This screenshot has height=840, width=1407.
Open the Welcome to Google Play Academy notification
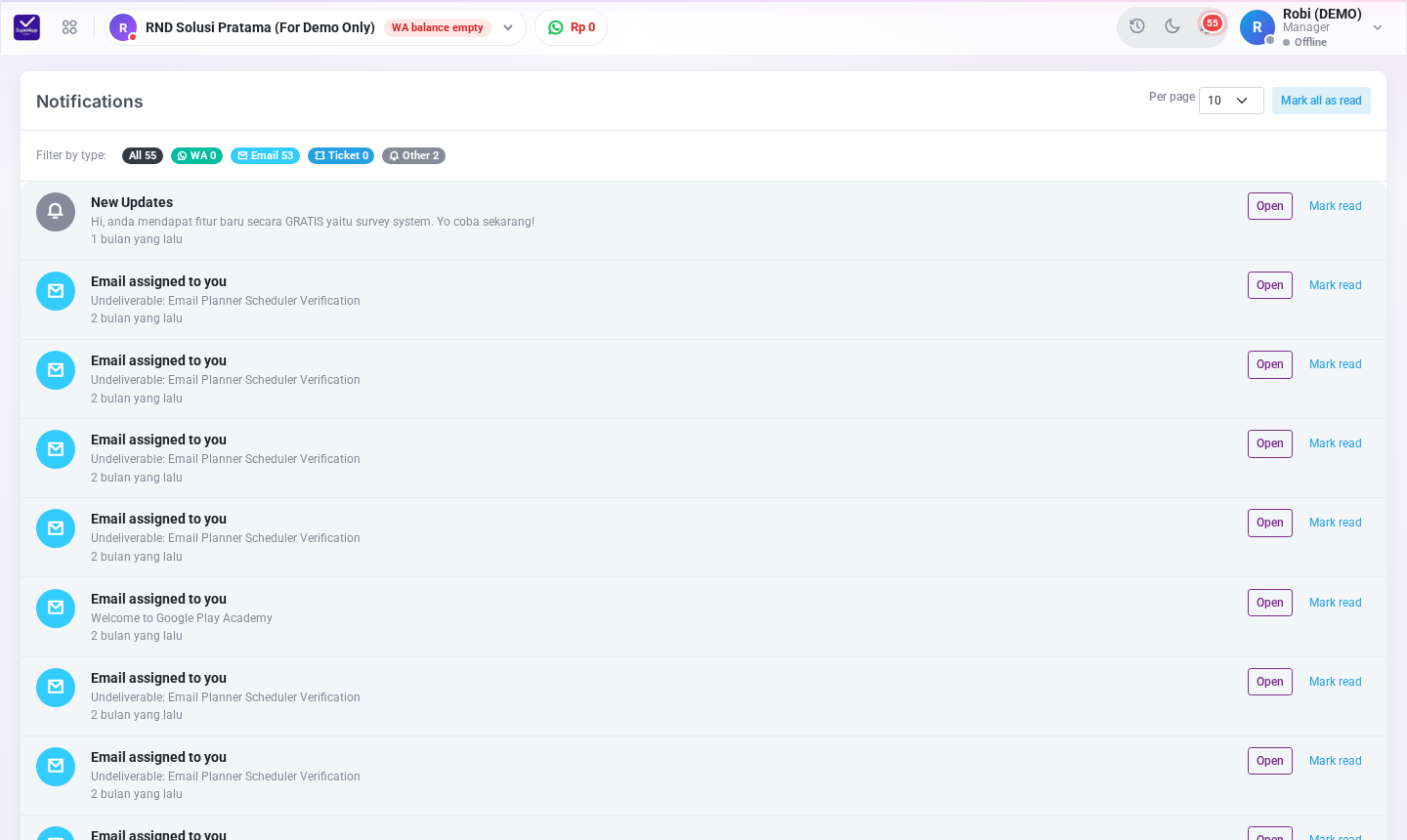click(1270, 603)
